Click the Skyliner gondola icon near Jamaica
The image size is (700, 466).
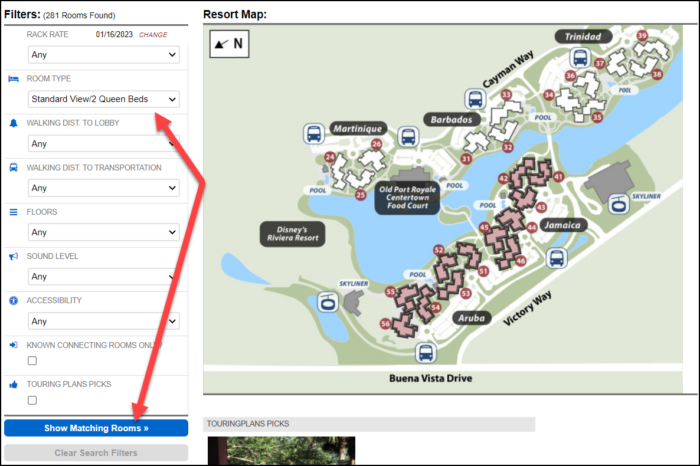click(x=619, y=204)
